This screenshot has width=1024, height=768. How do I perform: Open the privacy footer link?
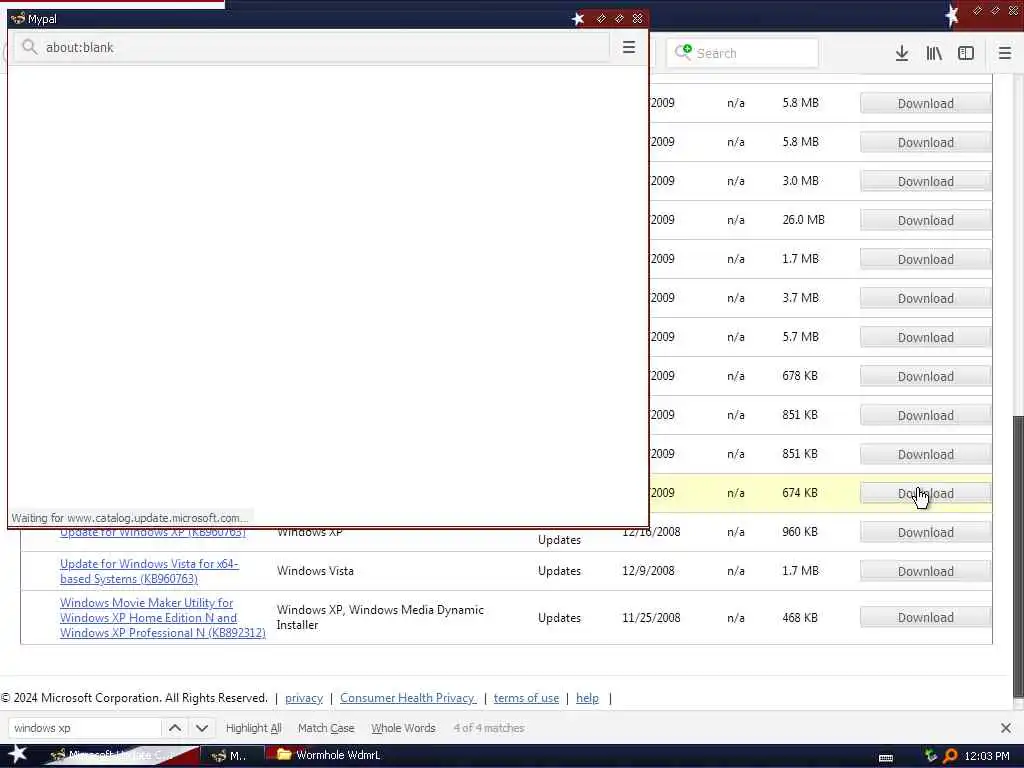point(304,698)
